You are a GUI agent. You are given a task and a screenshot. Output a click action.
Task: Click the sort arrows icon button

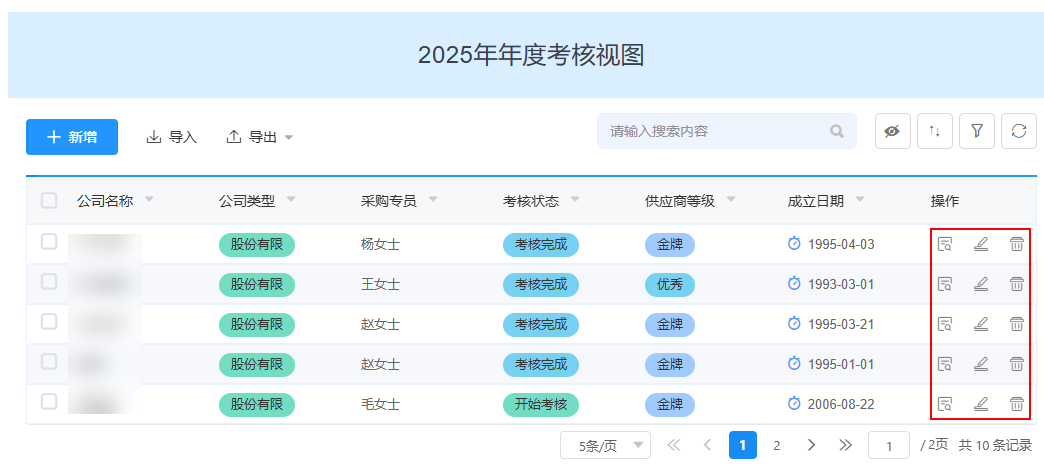pyautogui.click(x=935, y=131)
